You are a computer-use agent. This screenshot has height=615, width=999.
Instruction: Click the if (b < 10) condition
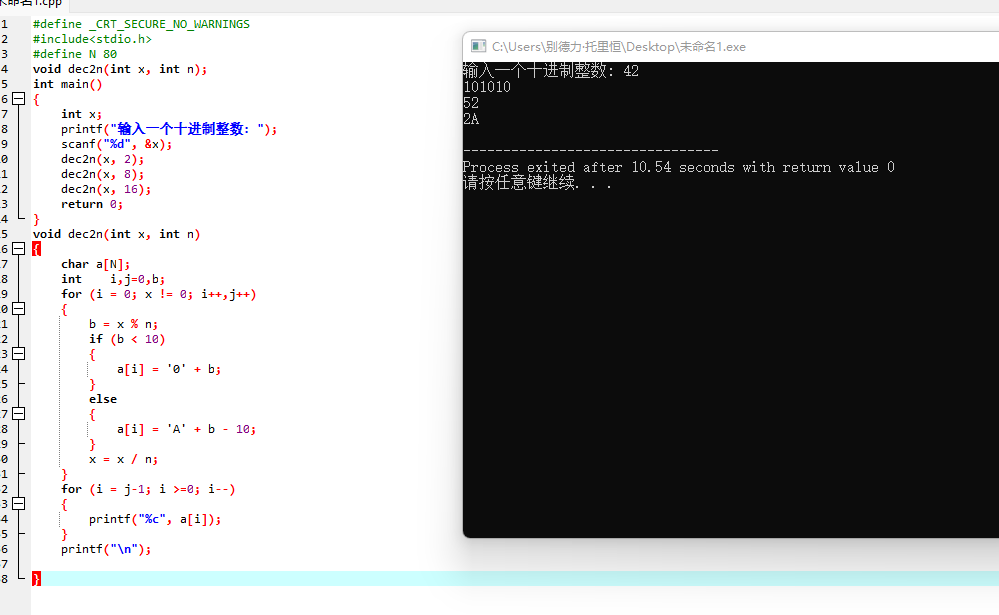click(x=127, y=339)
